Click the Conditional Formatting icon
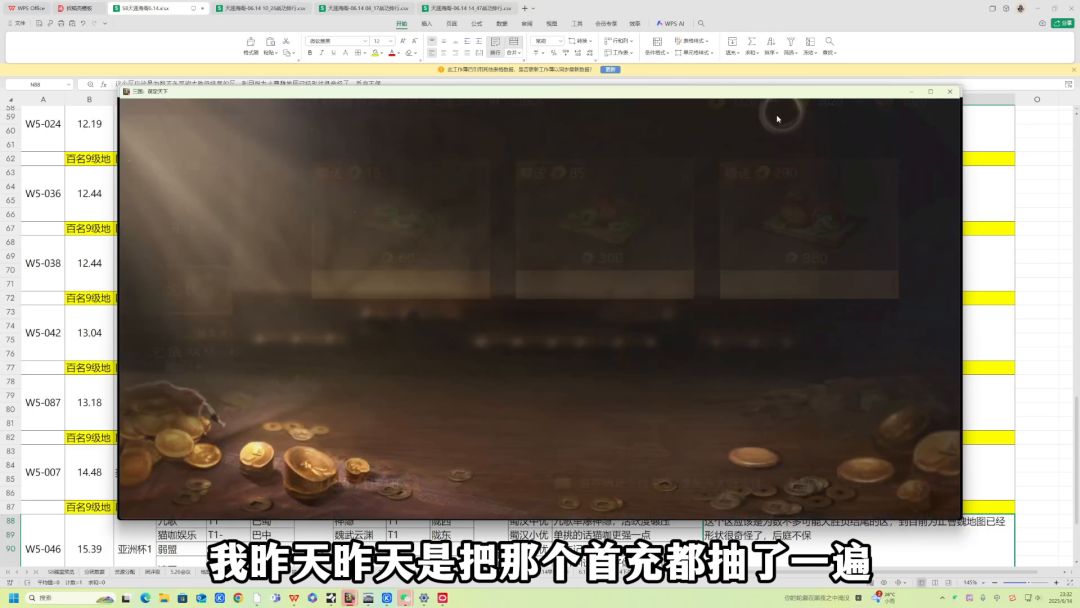This screenshot has height=608, width=1080. point(657,45)
